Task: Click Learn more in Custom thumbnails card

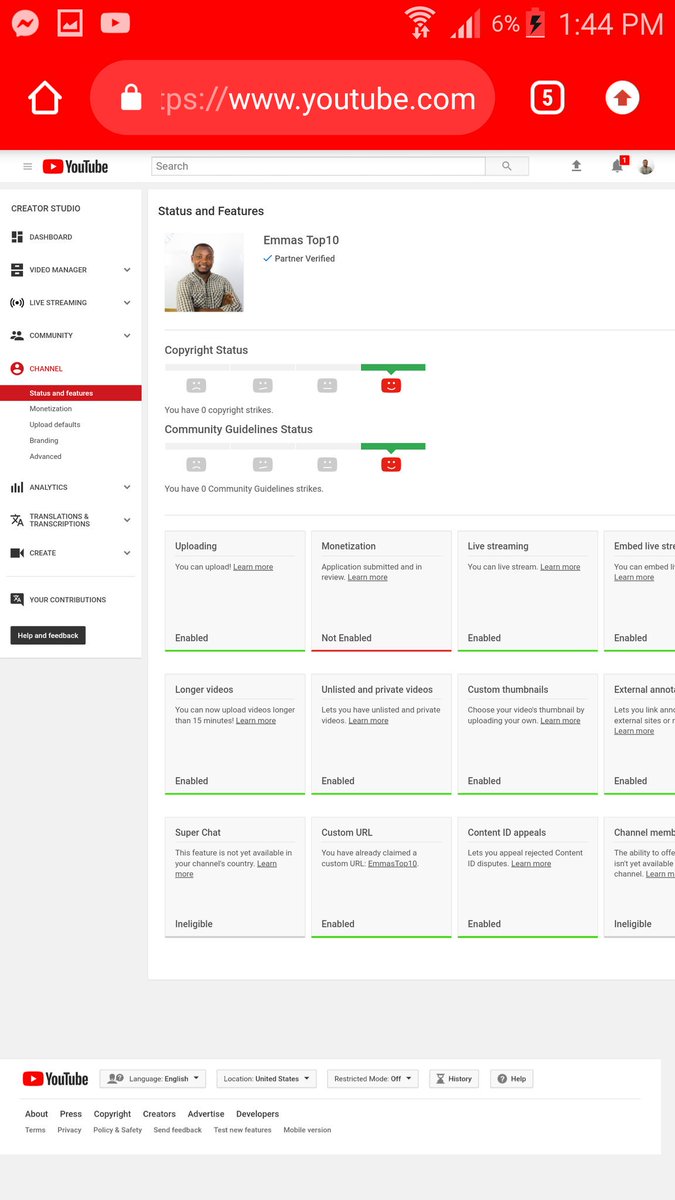Action: (x=560, y=720)
